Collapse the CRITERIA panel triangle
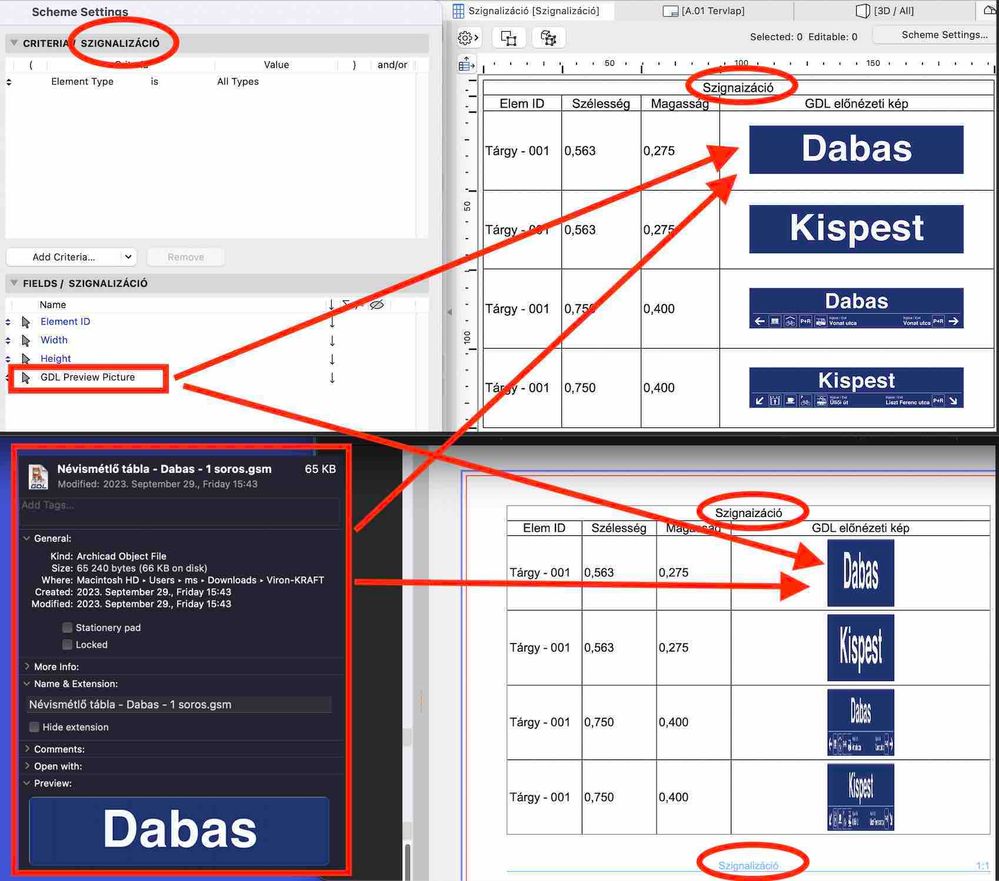 click(x=13, y=43)
